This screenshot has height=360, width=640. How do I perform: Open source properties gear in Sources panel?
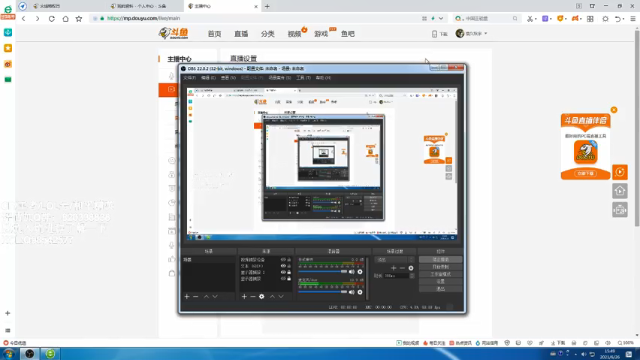point(262,297)
